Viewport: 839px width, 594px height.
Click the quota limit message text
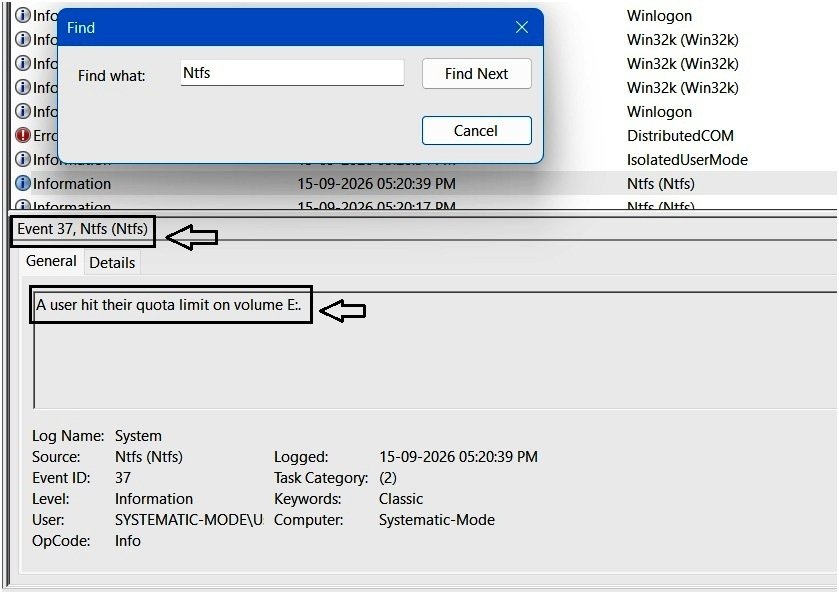(169, 305)
